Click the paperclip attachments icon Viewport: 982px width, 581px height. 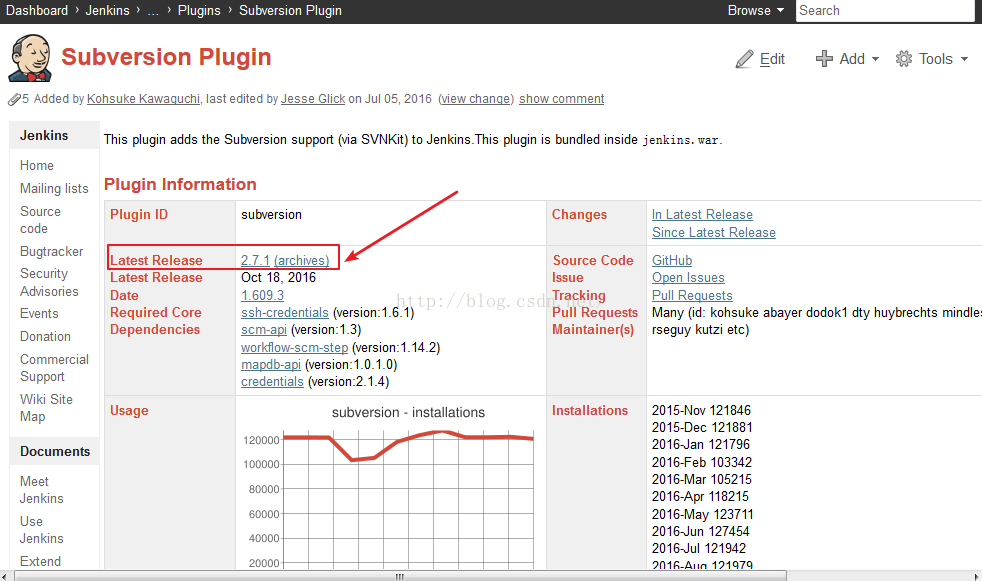[x=14, y=99]
